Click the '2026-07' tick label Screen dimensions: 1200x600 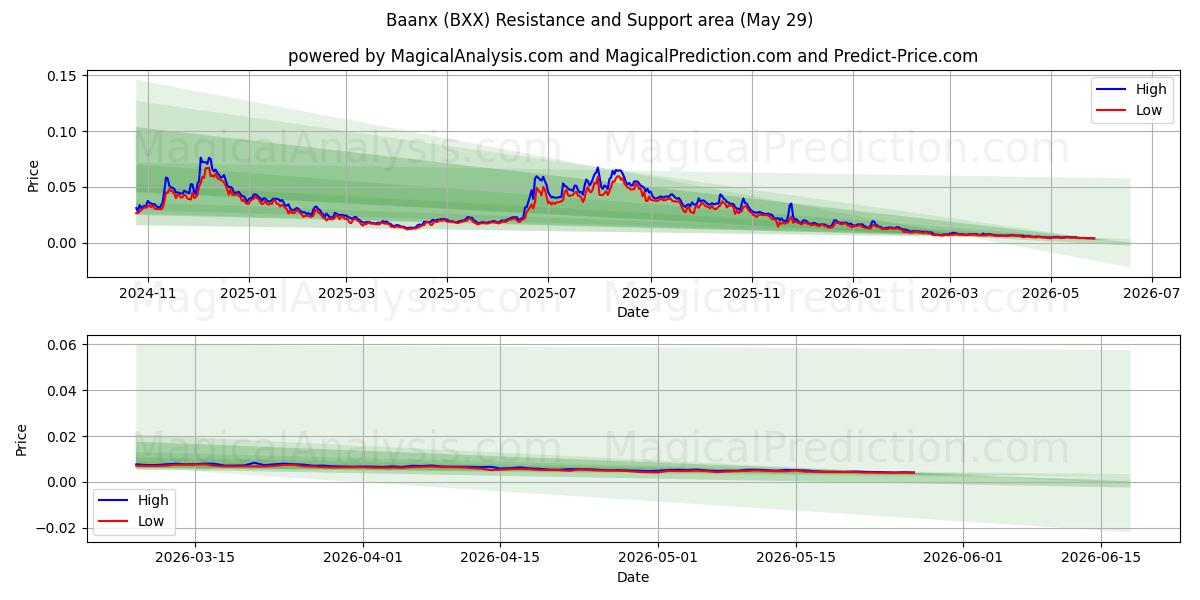(1152, 294)
